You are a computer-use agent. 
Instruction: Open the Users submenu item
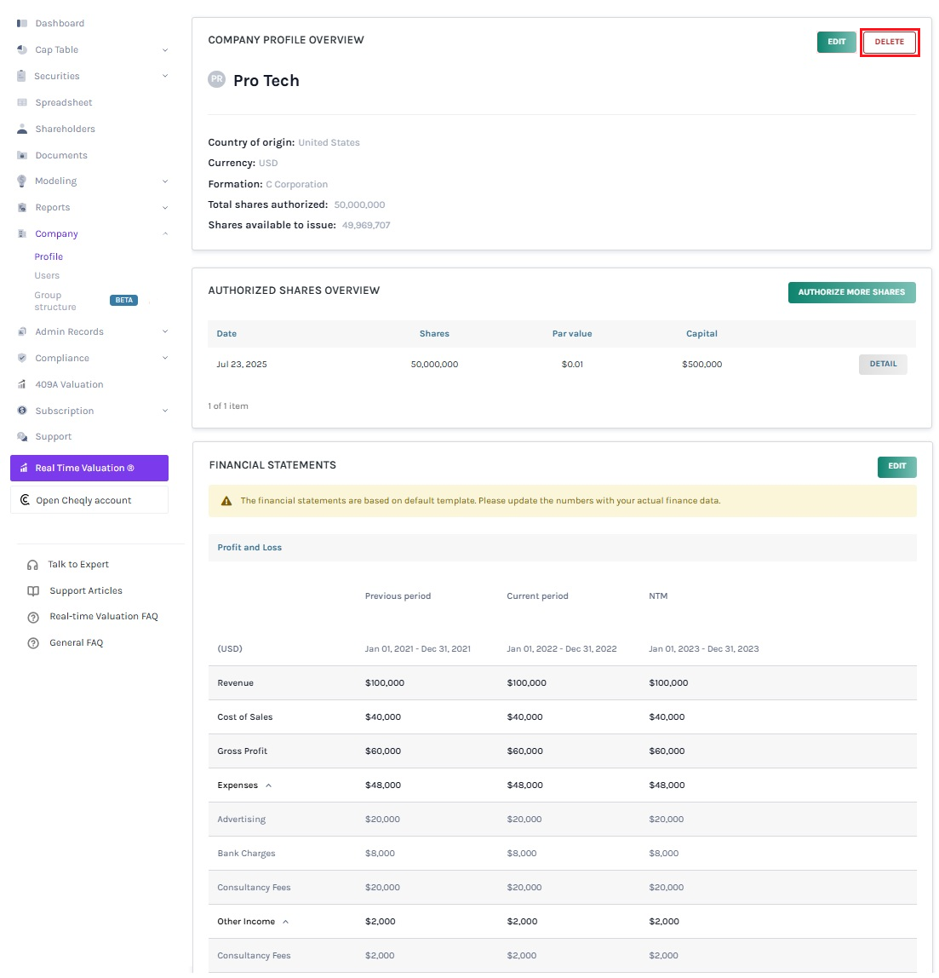coord(47,275)
